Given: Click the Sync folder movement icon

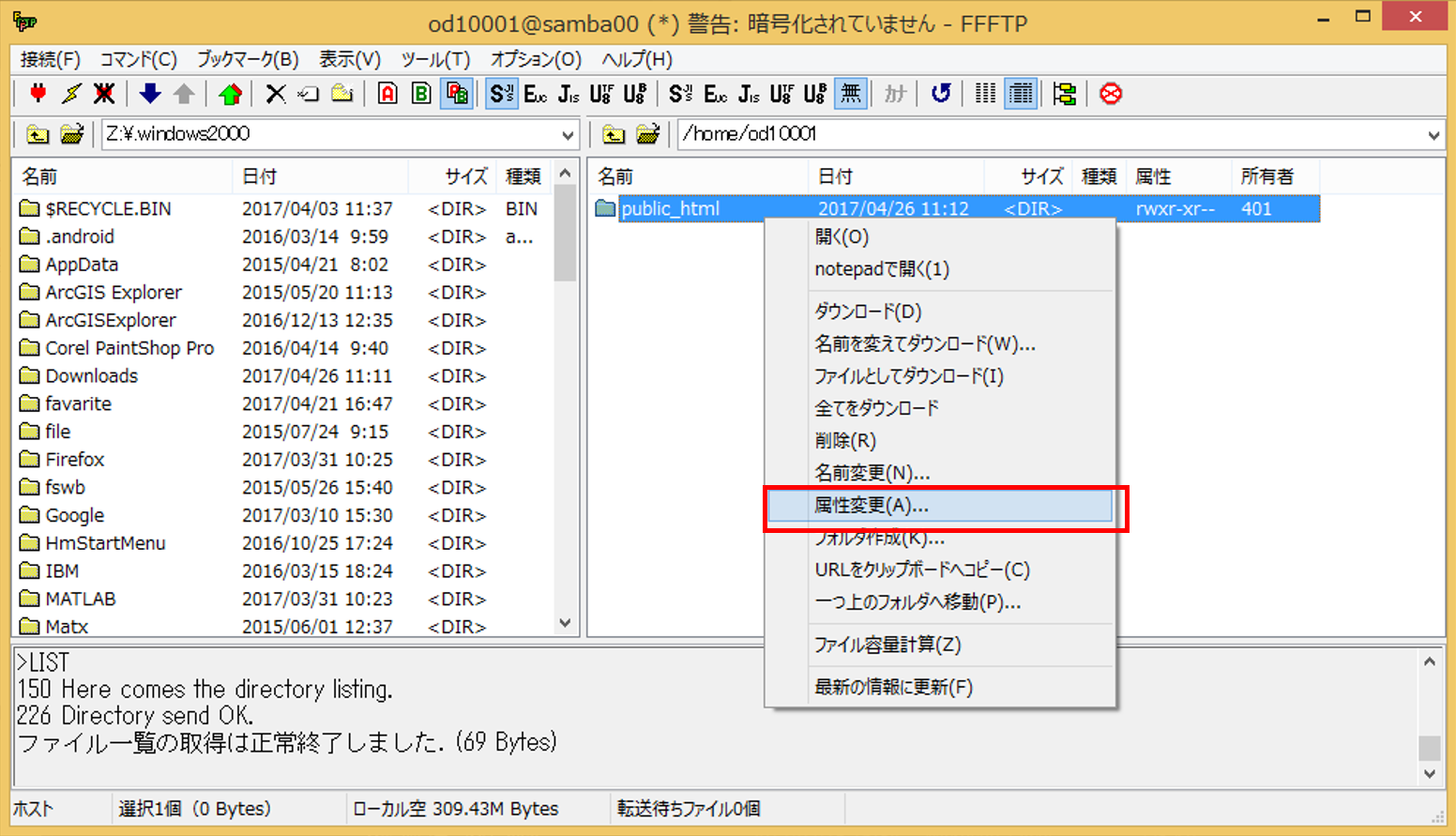Looking at the screenshot, I should pos(1065,94).
